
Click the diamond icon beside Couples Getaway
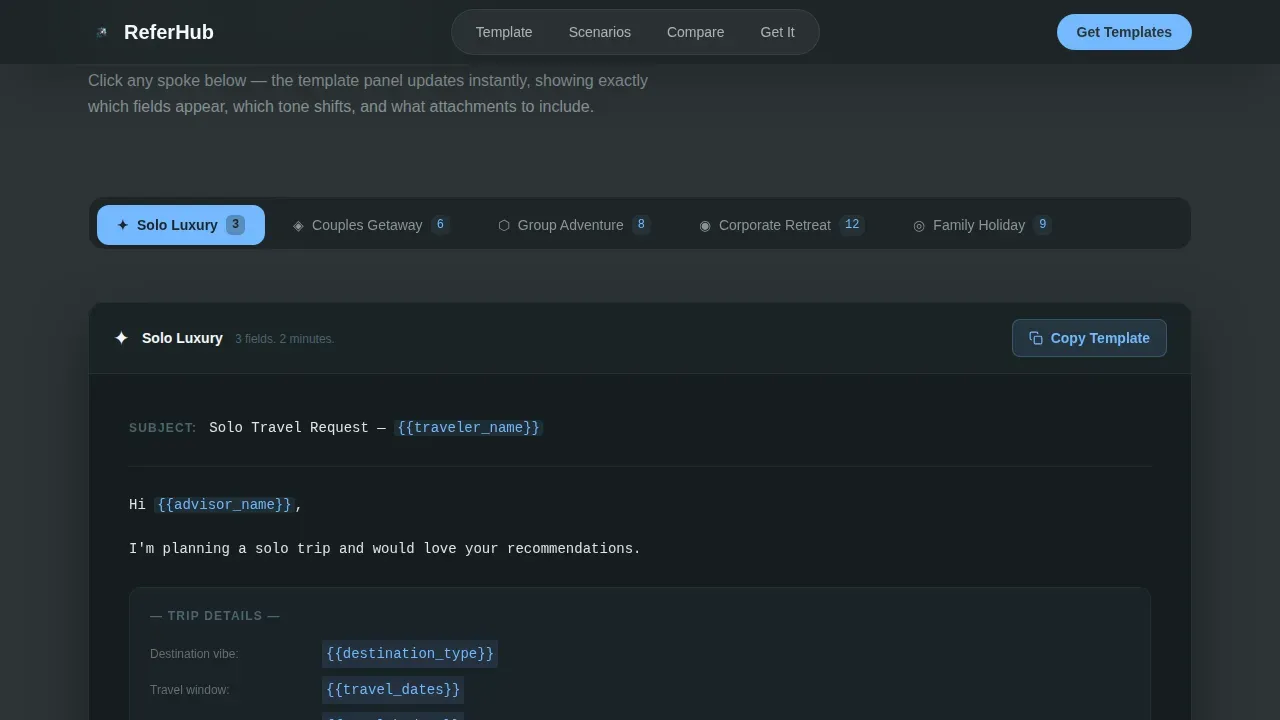[x=298, y=226]
